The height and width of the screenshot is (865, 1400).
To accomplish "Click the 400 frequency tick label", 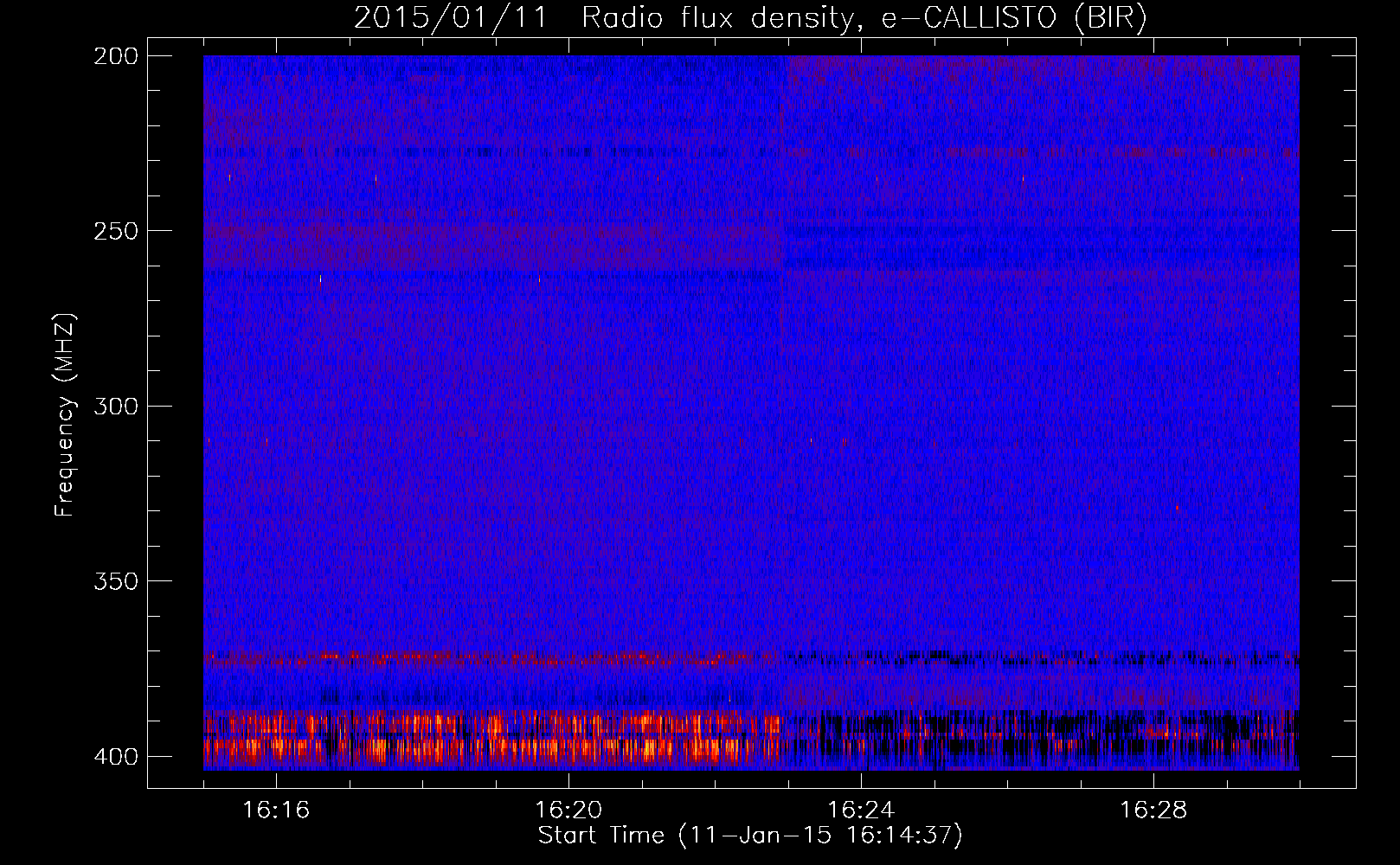I will point(115,757).
